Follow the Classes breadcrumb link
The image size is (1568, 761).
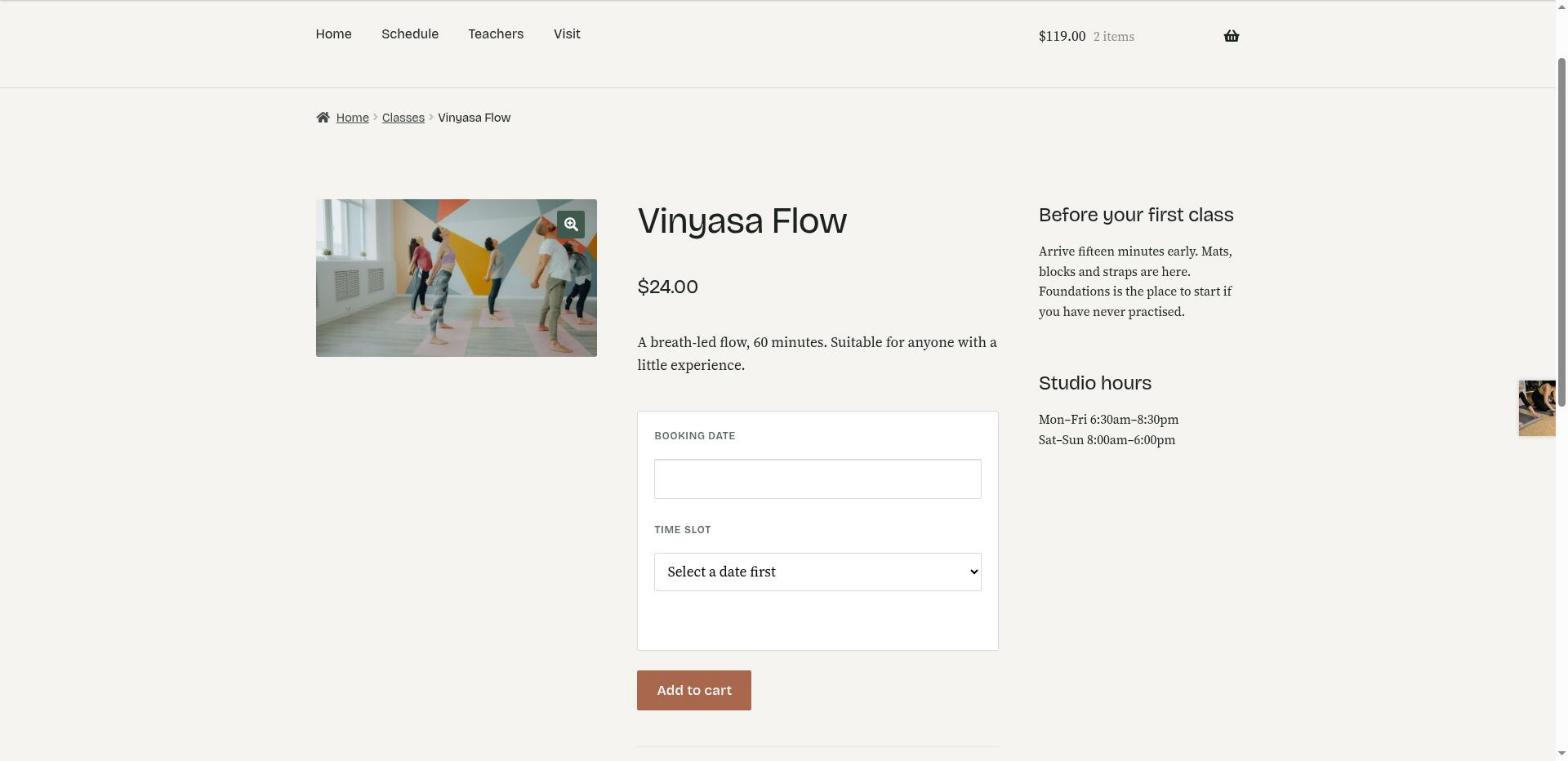(x=403, y=118)
